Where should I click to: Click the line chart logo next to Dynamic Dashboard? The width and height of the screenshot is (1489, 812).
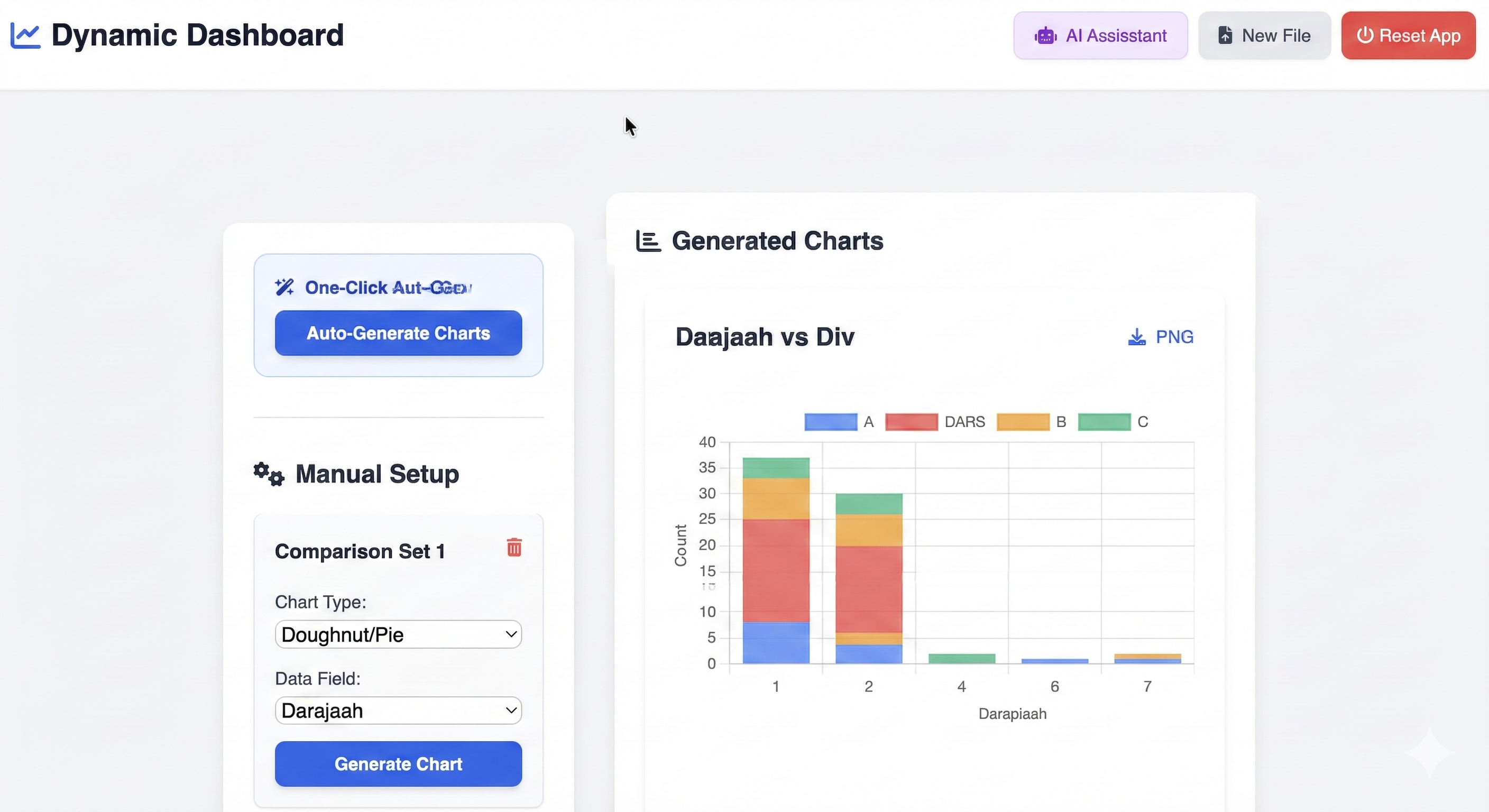click(25, 35)
